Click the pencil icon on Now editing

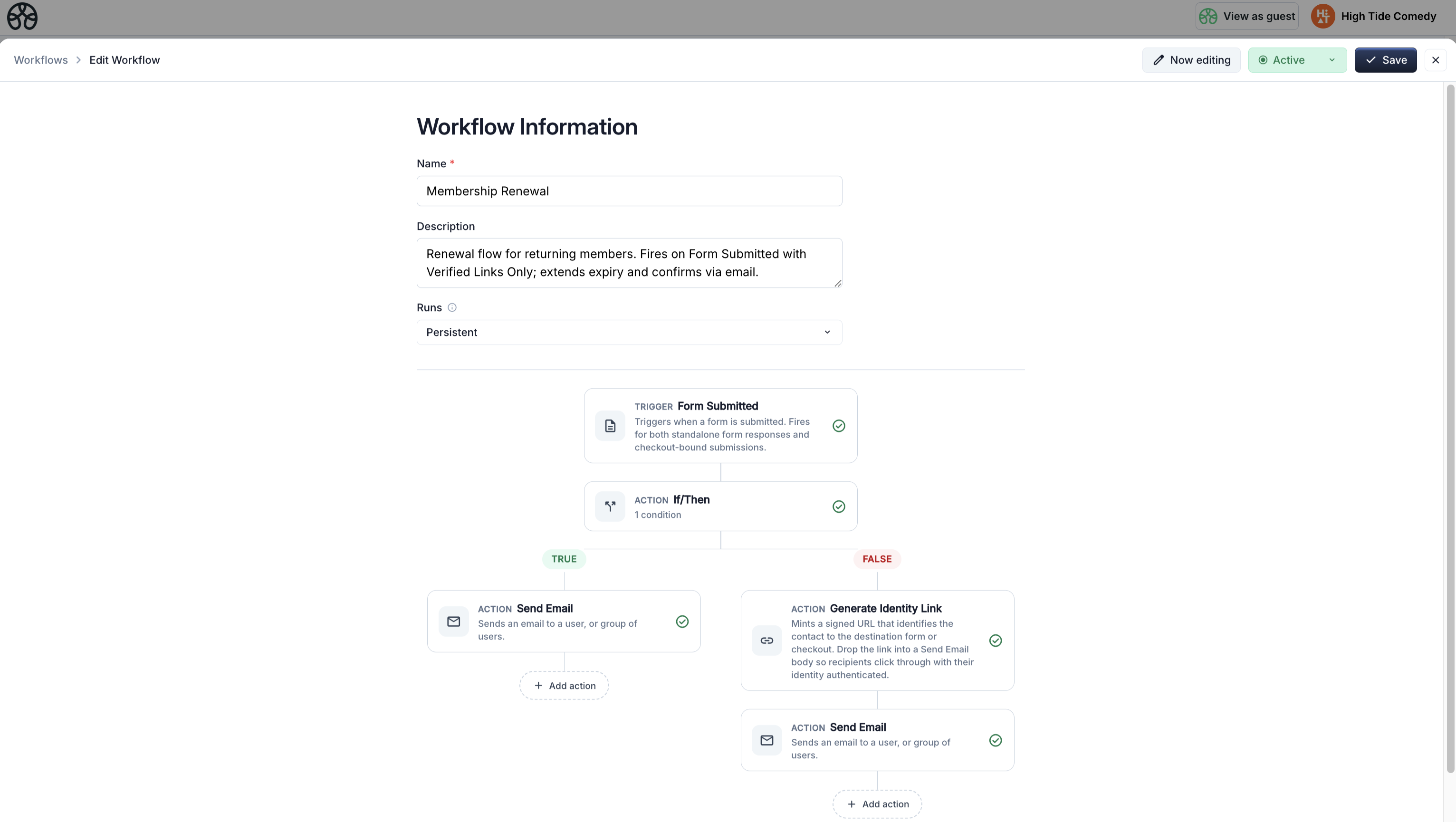pyautogui.click(x=1159, y=59)
